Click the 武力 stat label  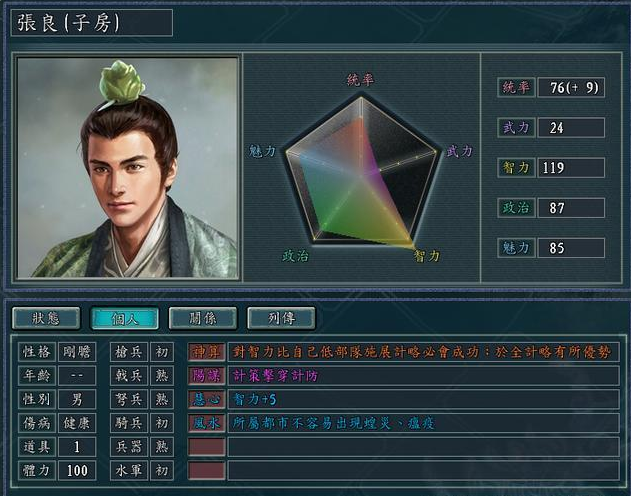pos(516,128)
